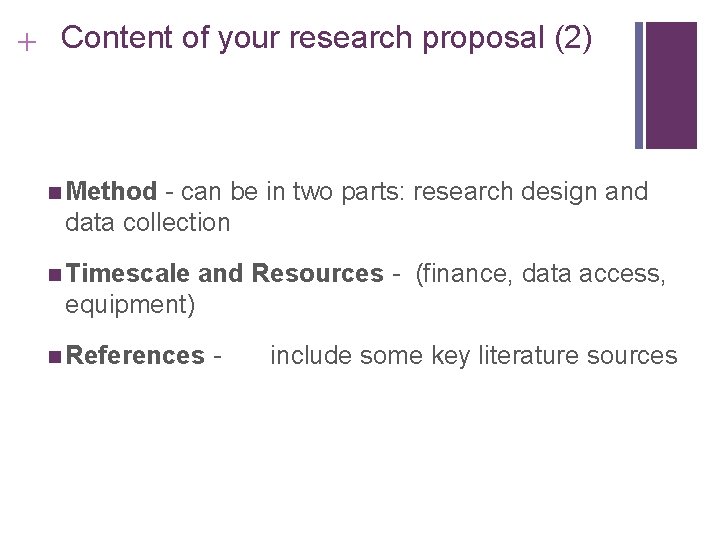Select the bold word "Method"
Screen dimensions: 720x540
click(114, 191)
